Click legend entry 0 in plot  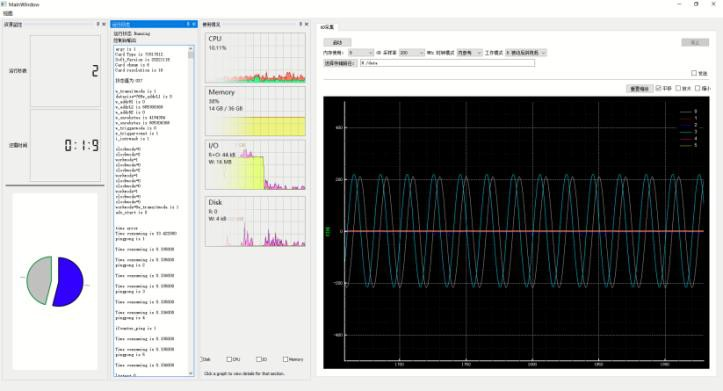(689, 112)
